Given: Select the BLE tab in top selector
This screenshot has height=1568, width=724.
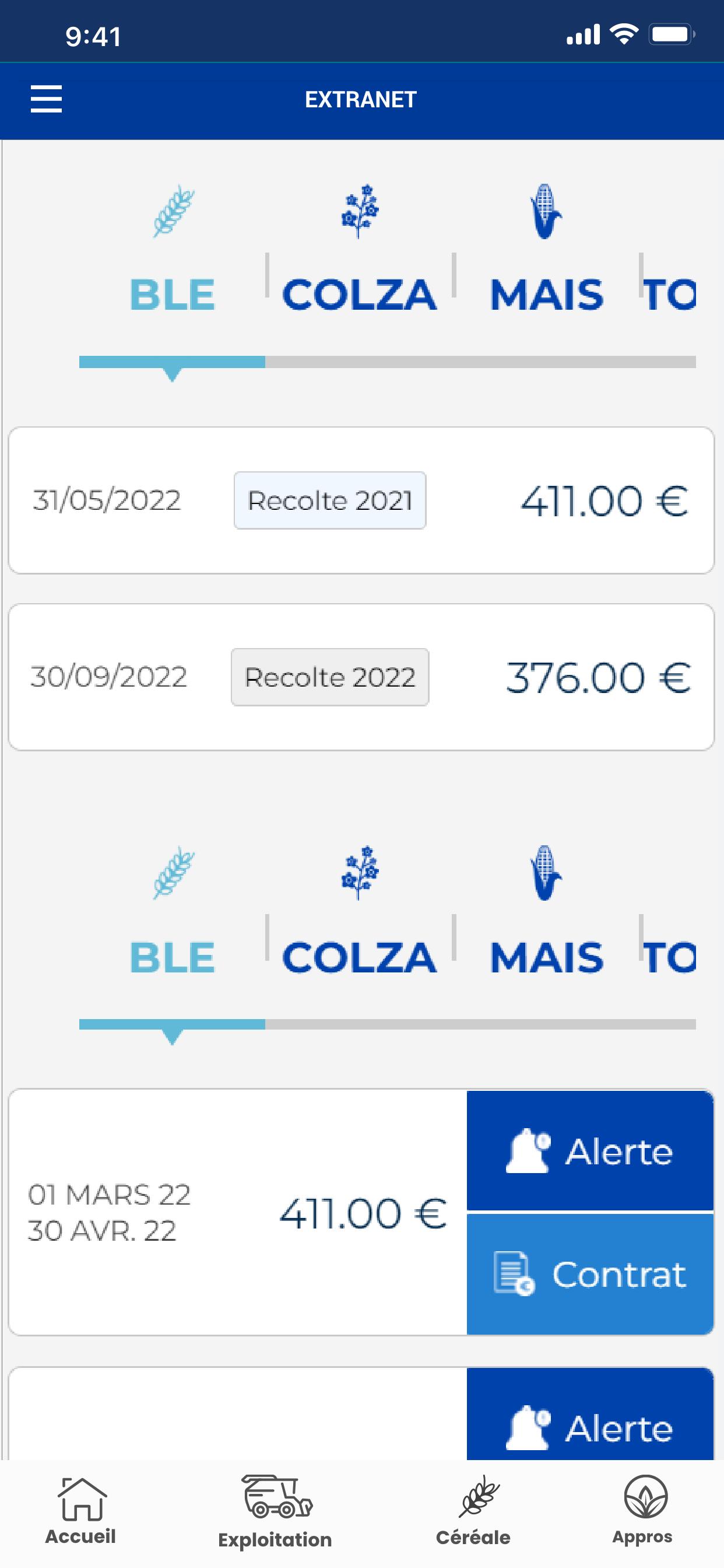Looking at the screenshot, I should tap(173, 295).
